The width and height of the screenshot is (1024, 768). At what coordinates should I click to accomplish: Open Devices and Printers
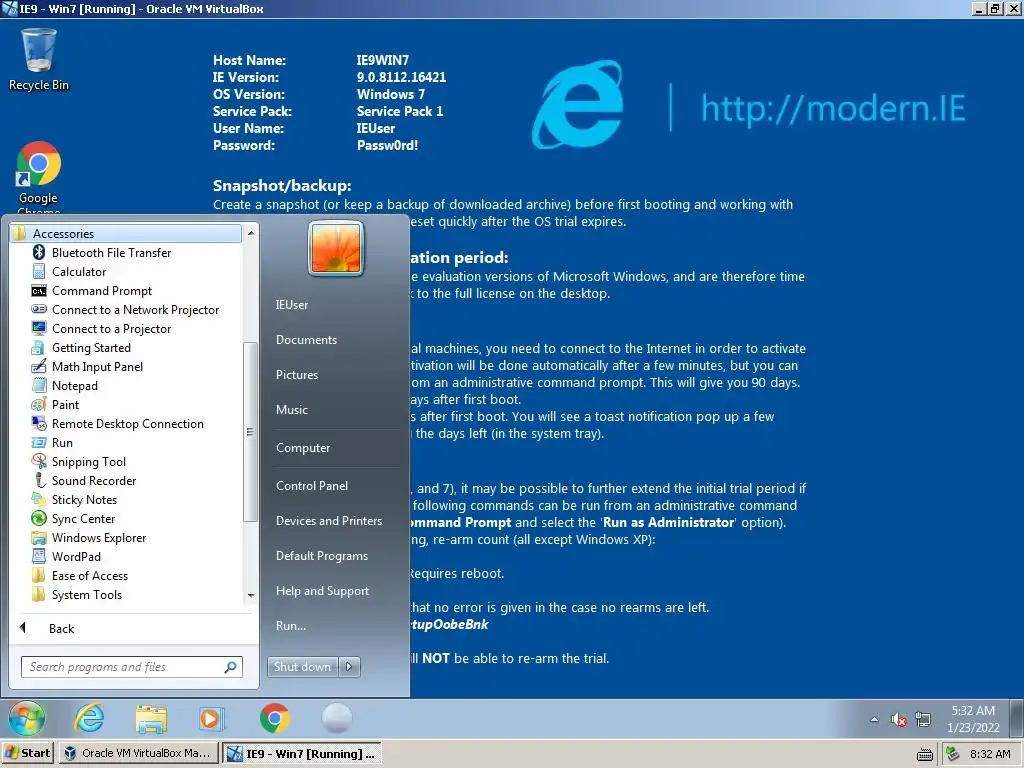click(x=328, y=520)
